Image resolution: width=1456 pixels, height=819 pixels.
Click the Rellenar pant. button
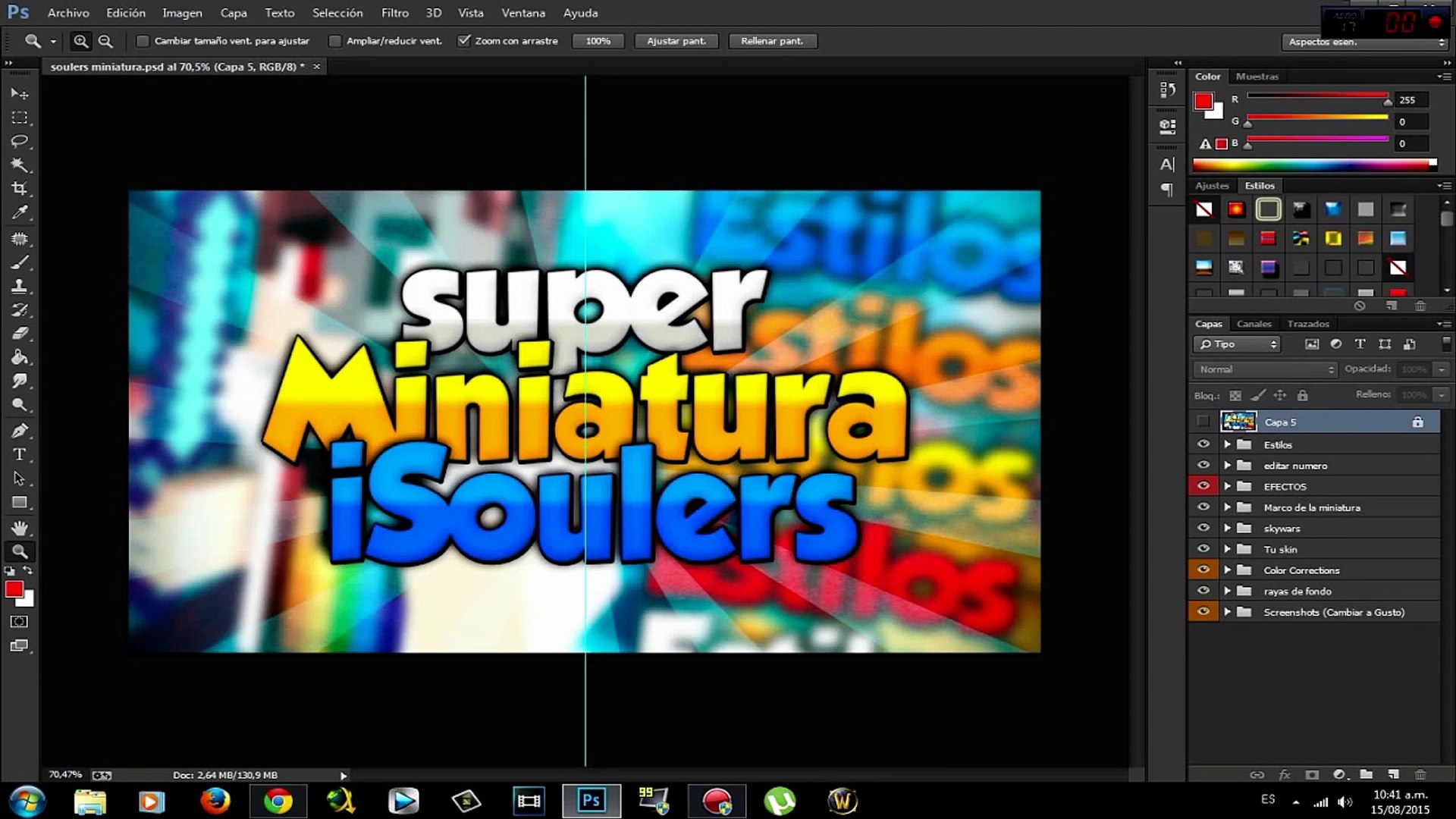coord(772,41)
